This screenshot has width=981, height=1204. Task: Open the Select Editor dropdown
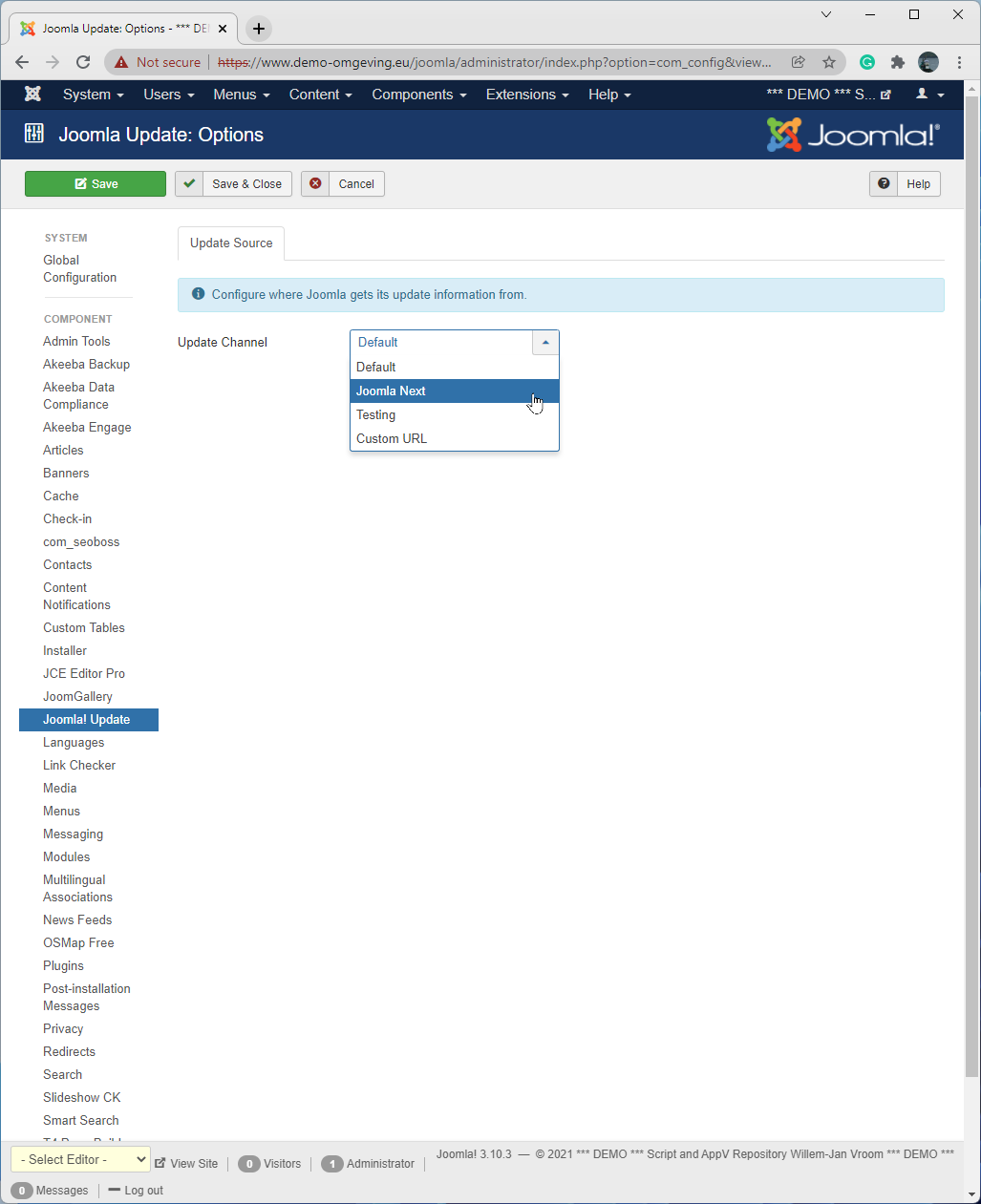click(80, 1159)
